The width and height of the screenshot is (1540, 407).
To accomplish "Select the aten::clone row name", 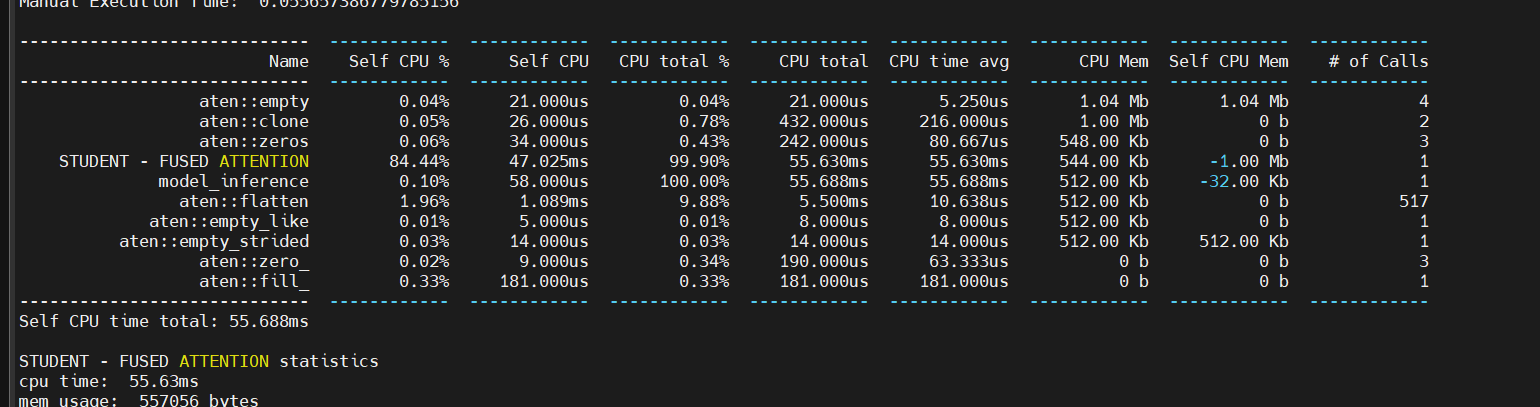I will [x=254, y=122].
